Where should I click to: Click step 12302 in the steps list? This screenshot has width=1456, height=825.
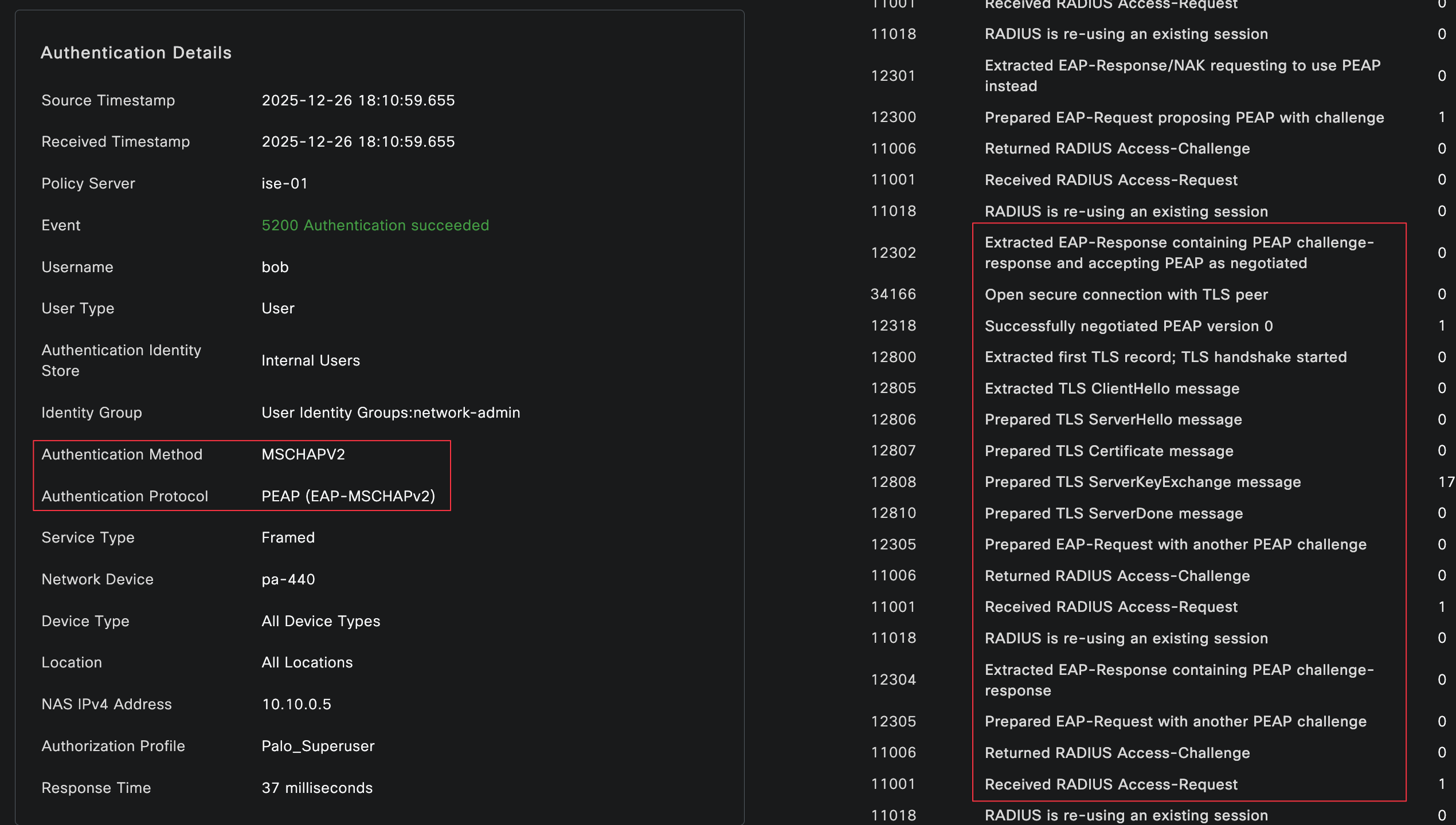(x=893, y=253)
